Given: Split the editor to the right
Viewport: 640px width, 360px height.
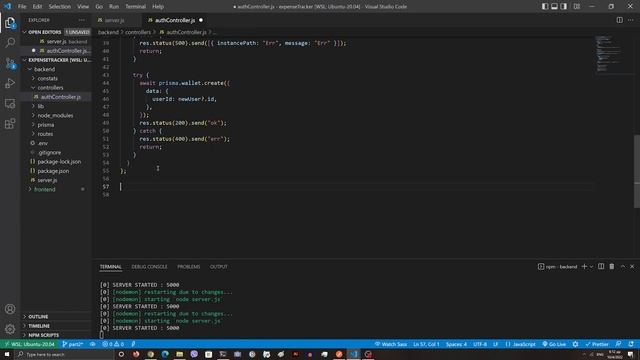Looking at the screenshot, I should click(620, 20).
